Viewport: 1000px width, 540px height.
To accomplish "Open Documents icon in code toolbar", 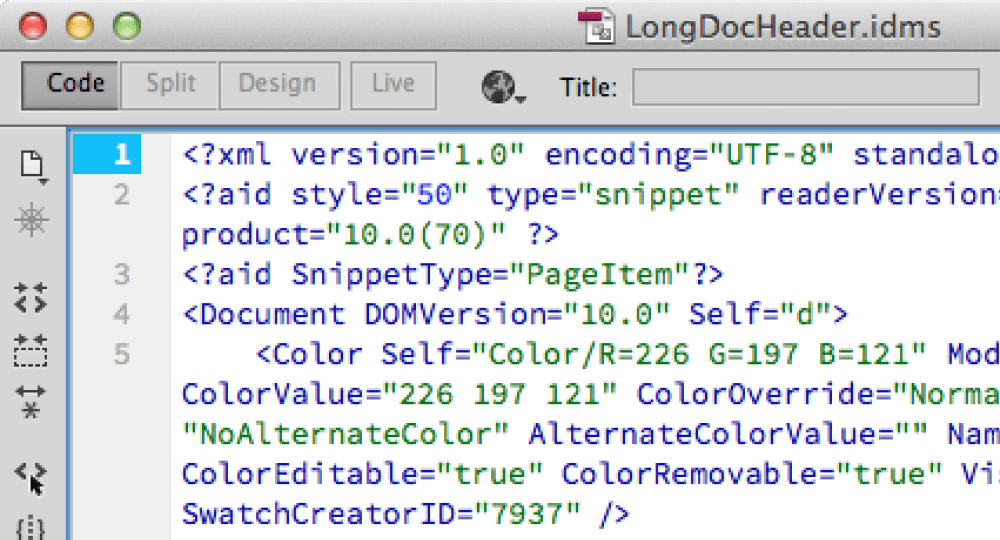I will pos(32,168).
